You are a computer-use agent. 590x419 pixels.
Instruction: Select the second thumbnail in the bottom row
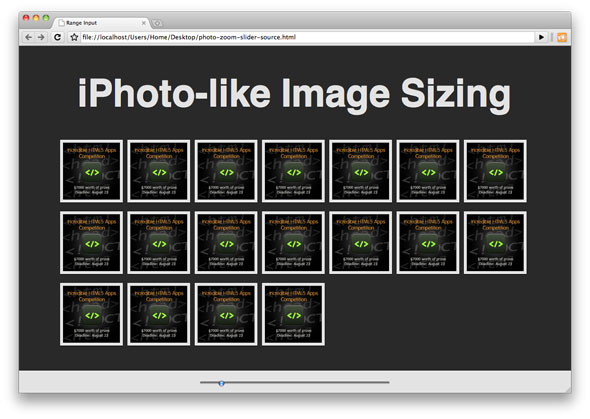click(159, 314)
